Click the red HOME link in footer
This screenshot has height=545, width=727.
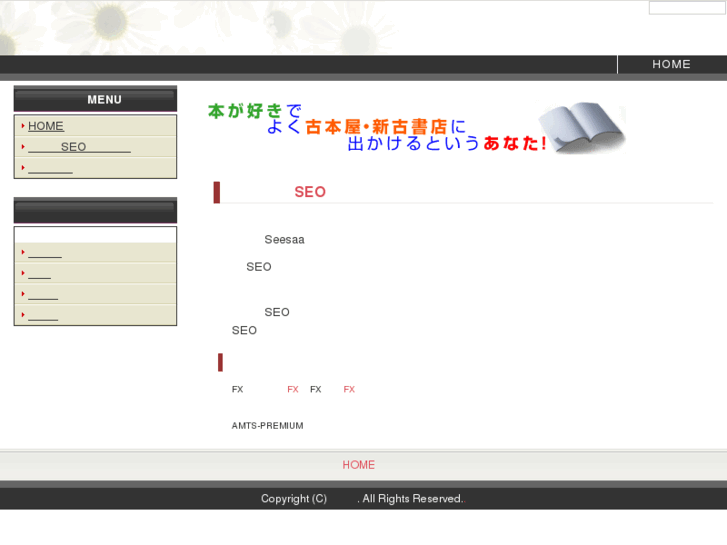358,465
